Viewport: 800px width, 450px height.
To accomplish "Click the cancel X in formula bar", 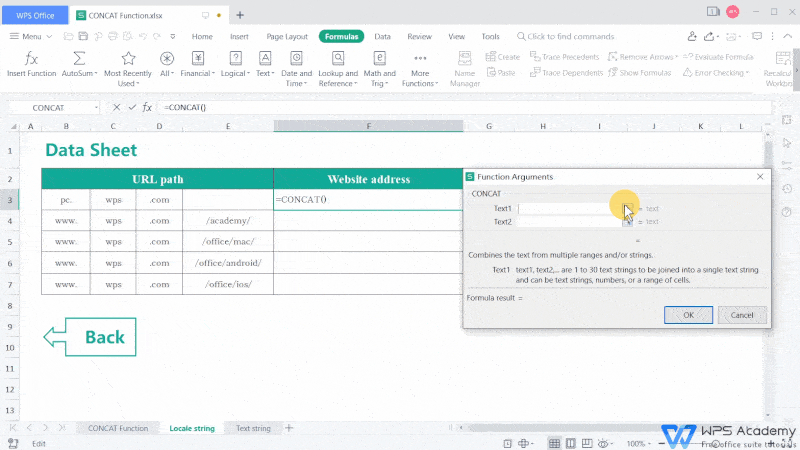I will click(x=117, y=107).
